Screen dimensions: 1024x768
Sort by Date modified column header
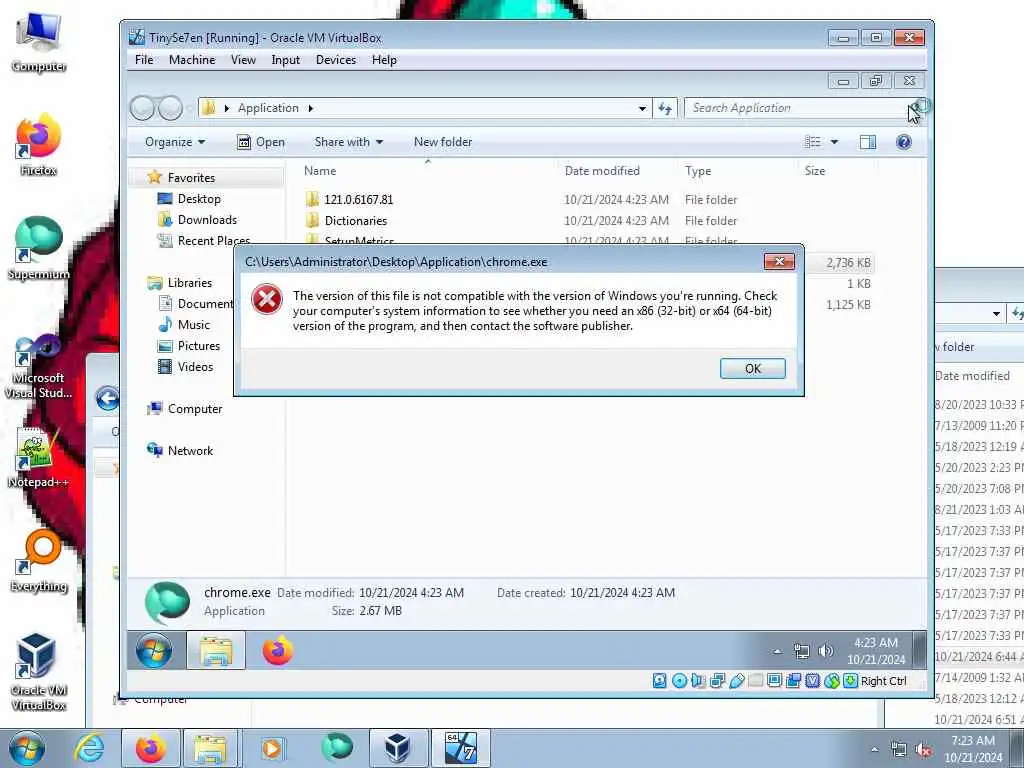click(x=602, y=171)
